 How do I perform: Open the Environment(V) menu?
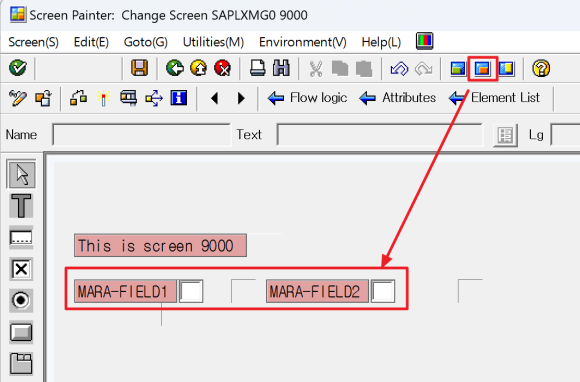click(x=303, y=42)
